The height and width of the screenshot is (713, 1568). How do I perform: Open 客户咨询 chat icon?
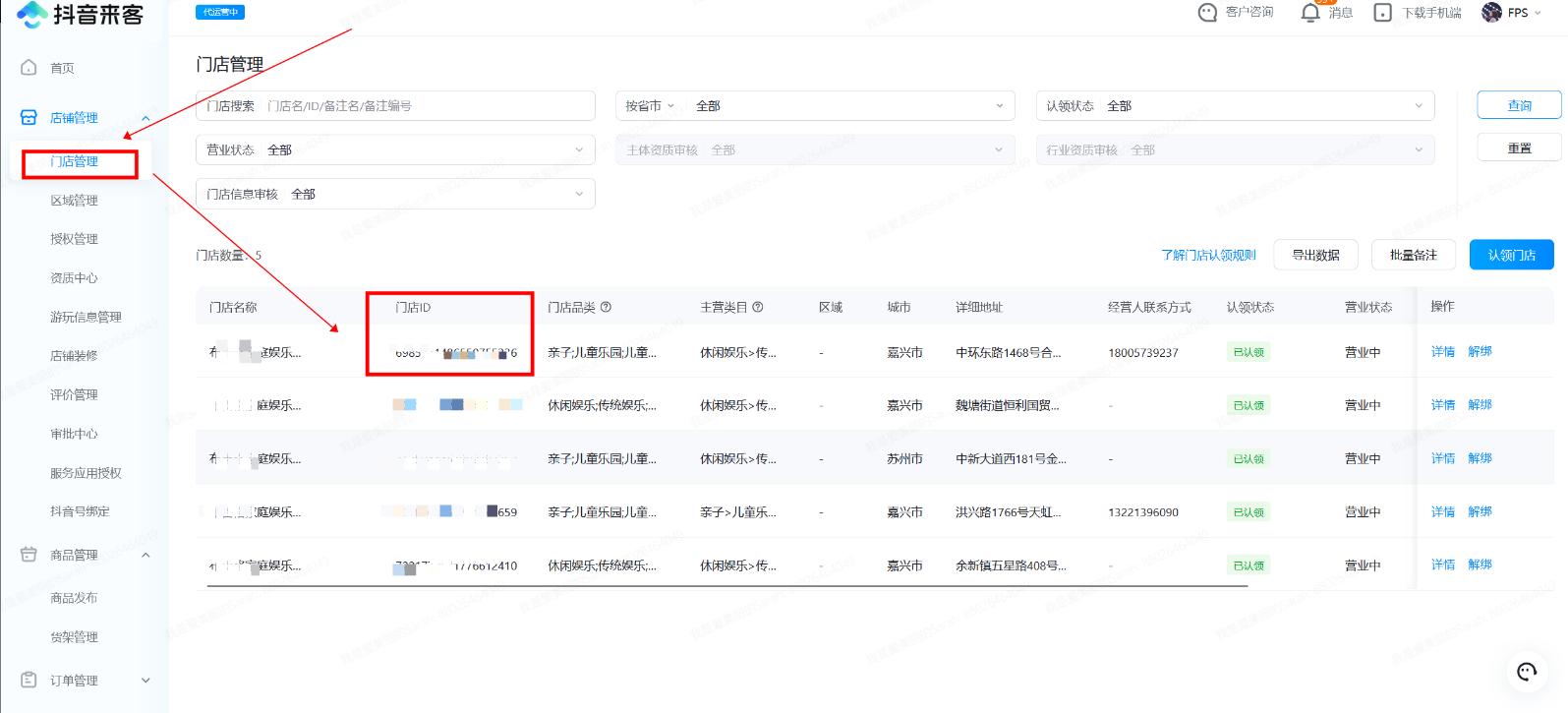click(1207, 13)
